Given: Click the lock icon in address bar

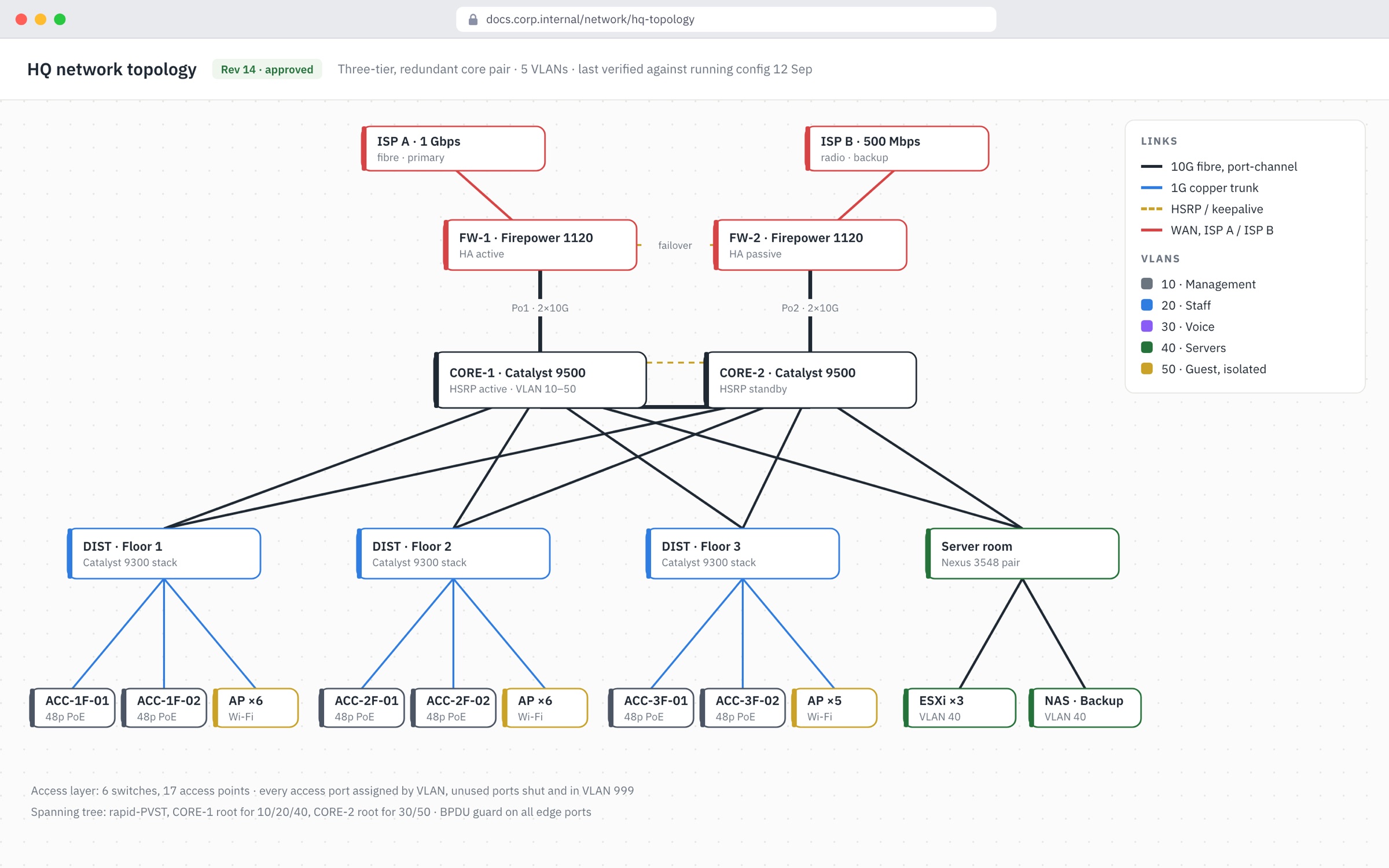Looking at the screenshot, I should pos(473,20).
